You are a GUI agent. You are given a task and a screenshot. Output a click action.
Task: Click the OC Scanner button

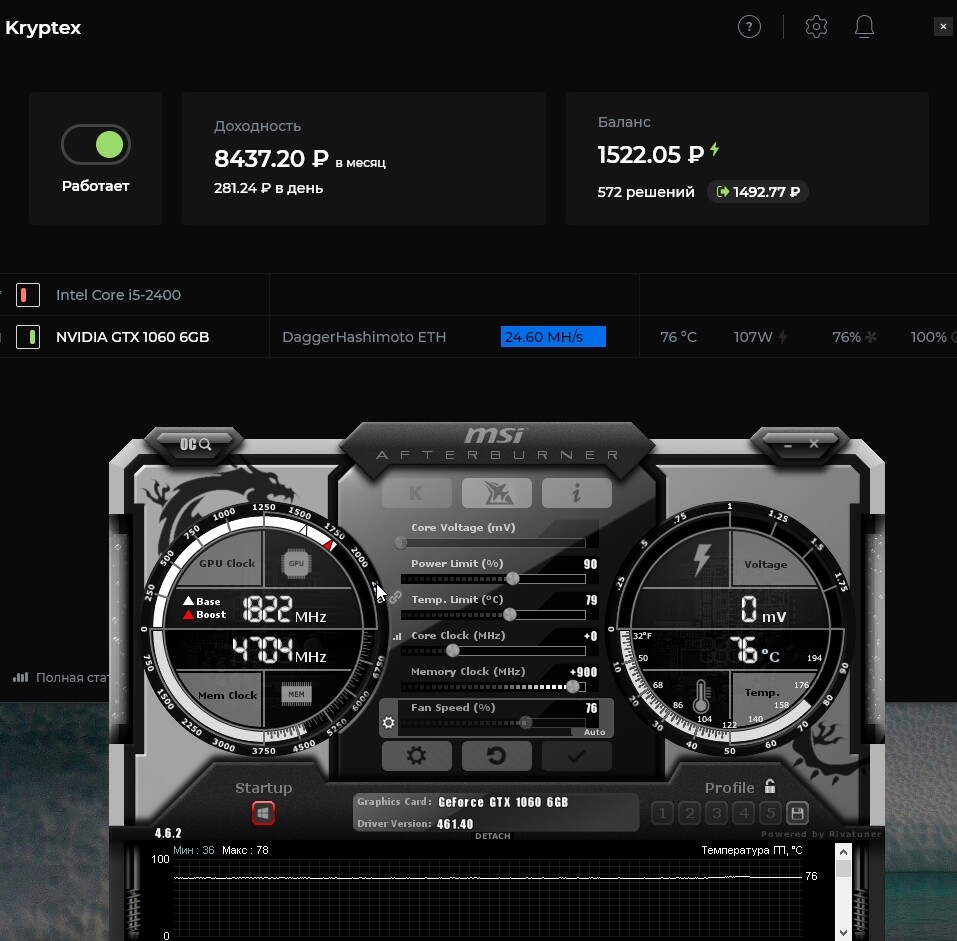coord(195,444)
